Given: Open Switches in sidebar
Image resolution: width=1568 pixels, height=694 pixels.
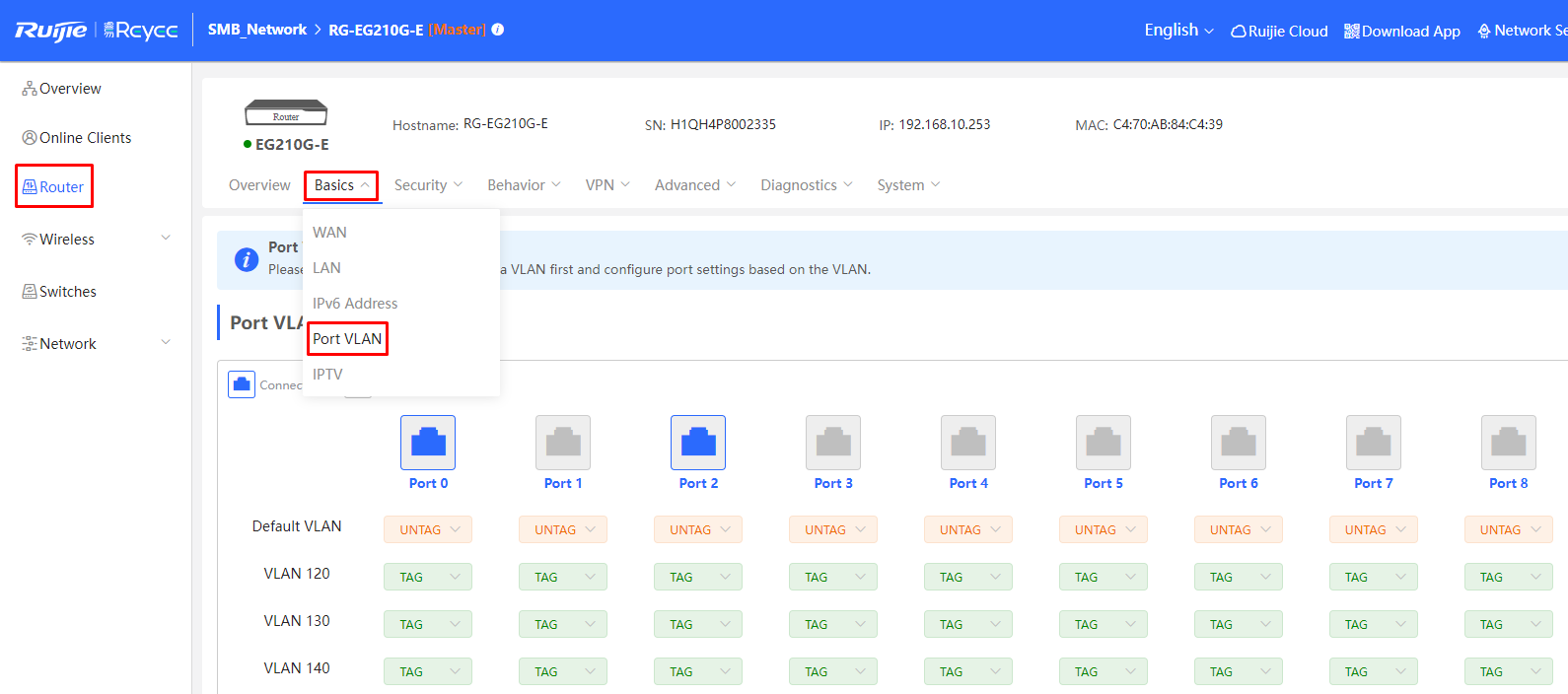Looking at the screenshot, I should tap(59, 292).
